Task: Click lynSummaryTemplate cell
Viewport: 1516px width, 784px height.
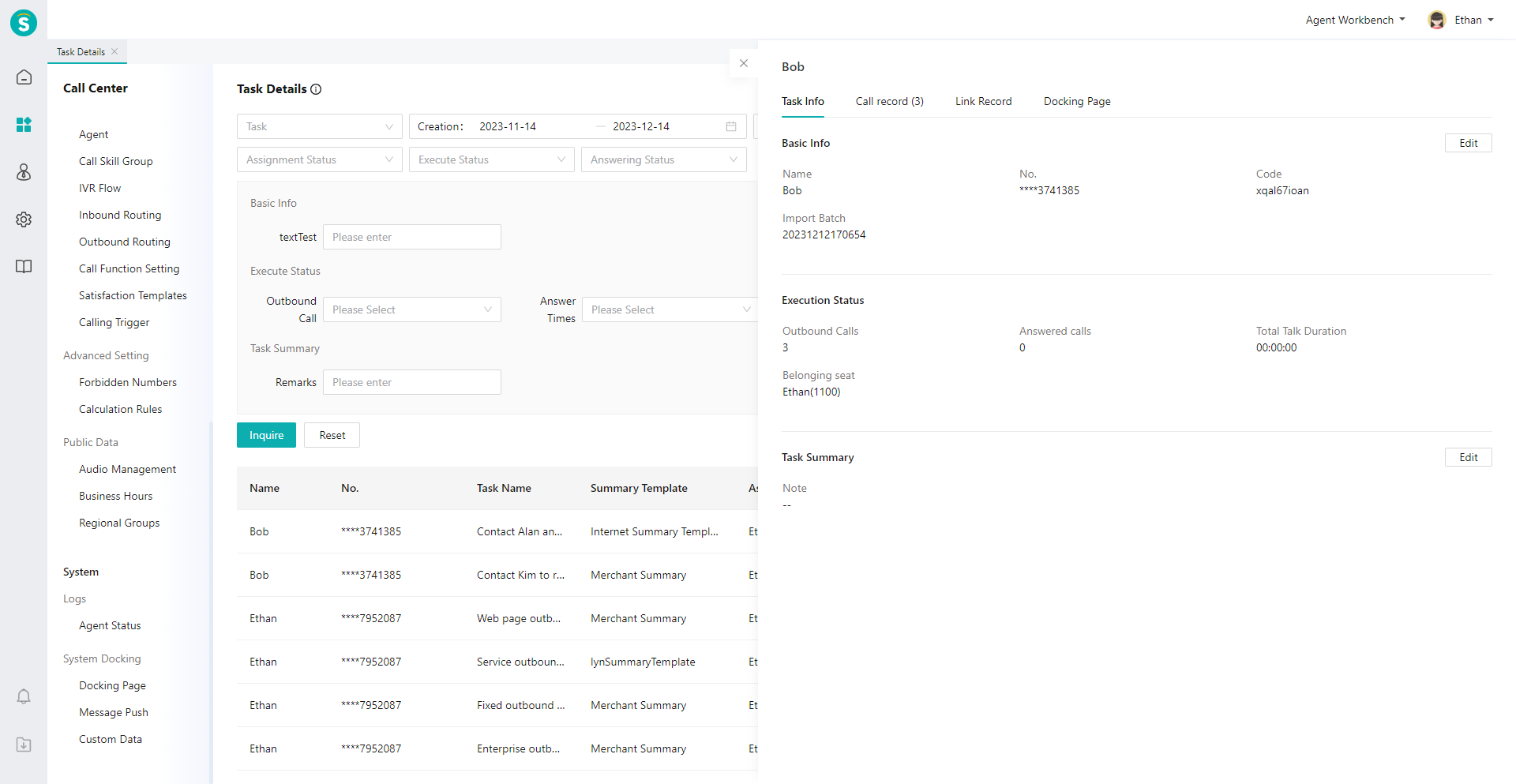Action: [643, 662]
